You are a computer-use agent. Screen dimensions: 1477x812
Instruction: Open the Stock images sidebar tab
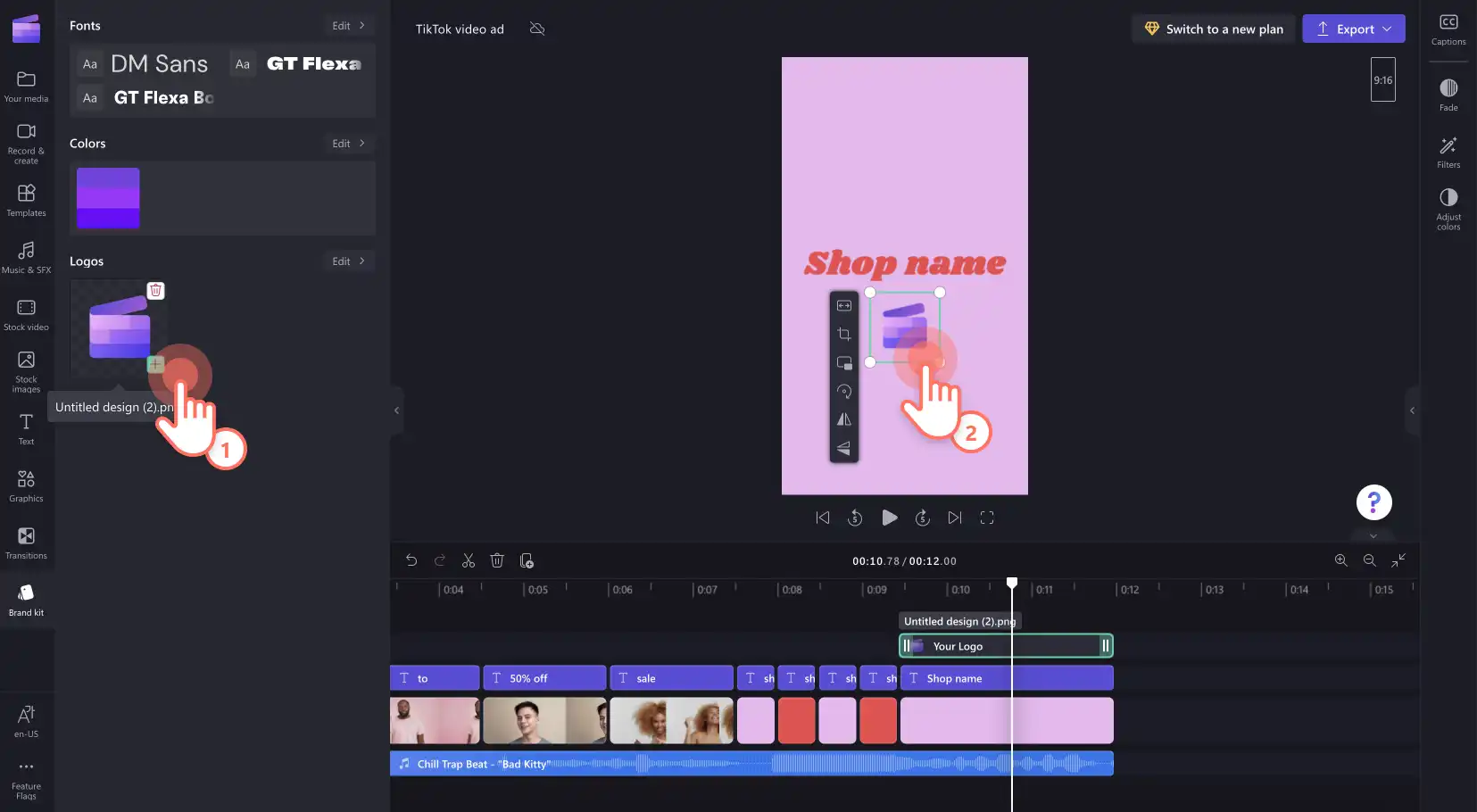click(x=26, y=371)
